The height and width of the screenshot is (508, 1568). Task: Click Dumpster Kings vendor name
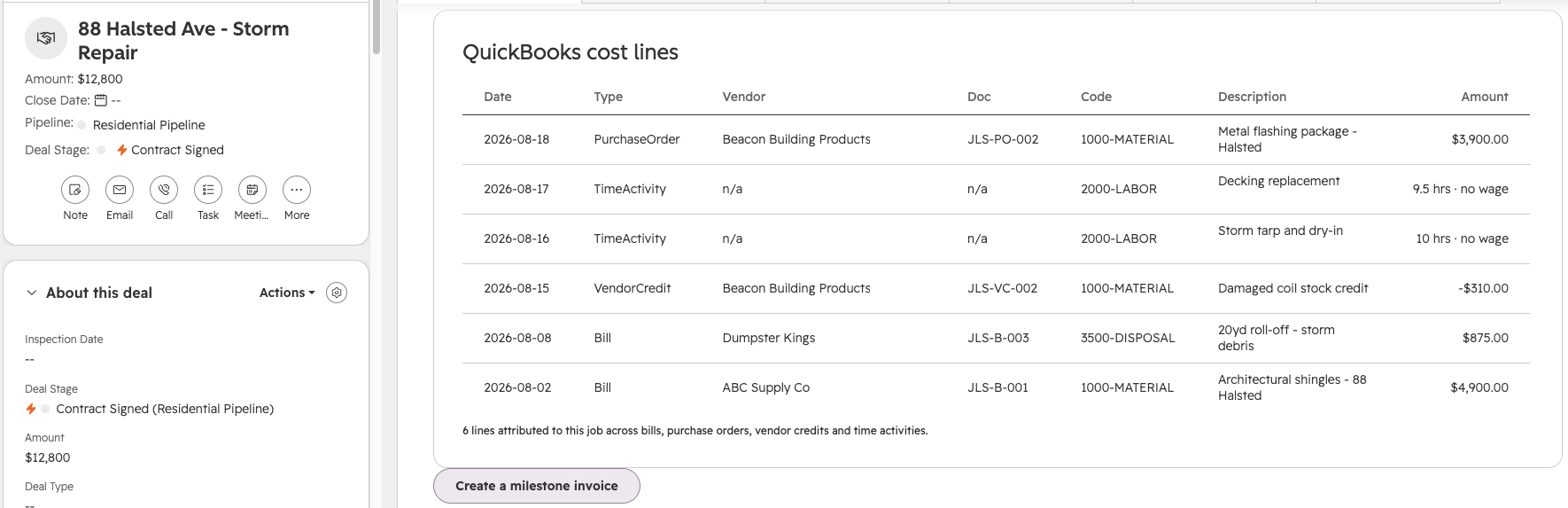[769, 338]
